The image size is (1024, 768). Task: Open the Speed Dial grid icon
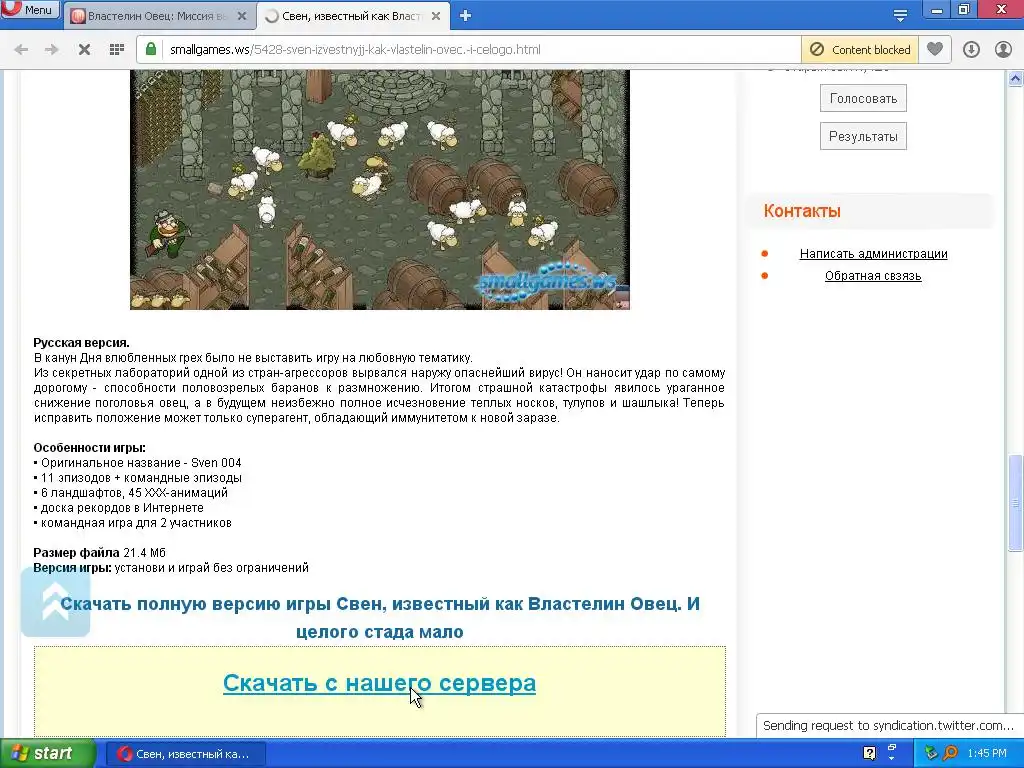117,50
